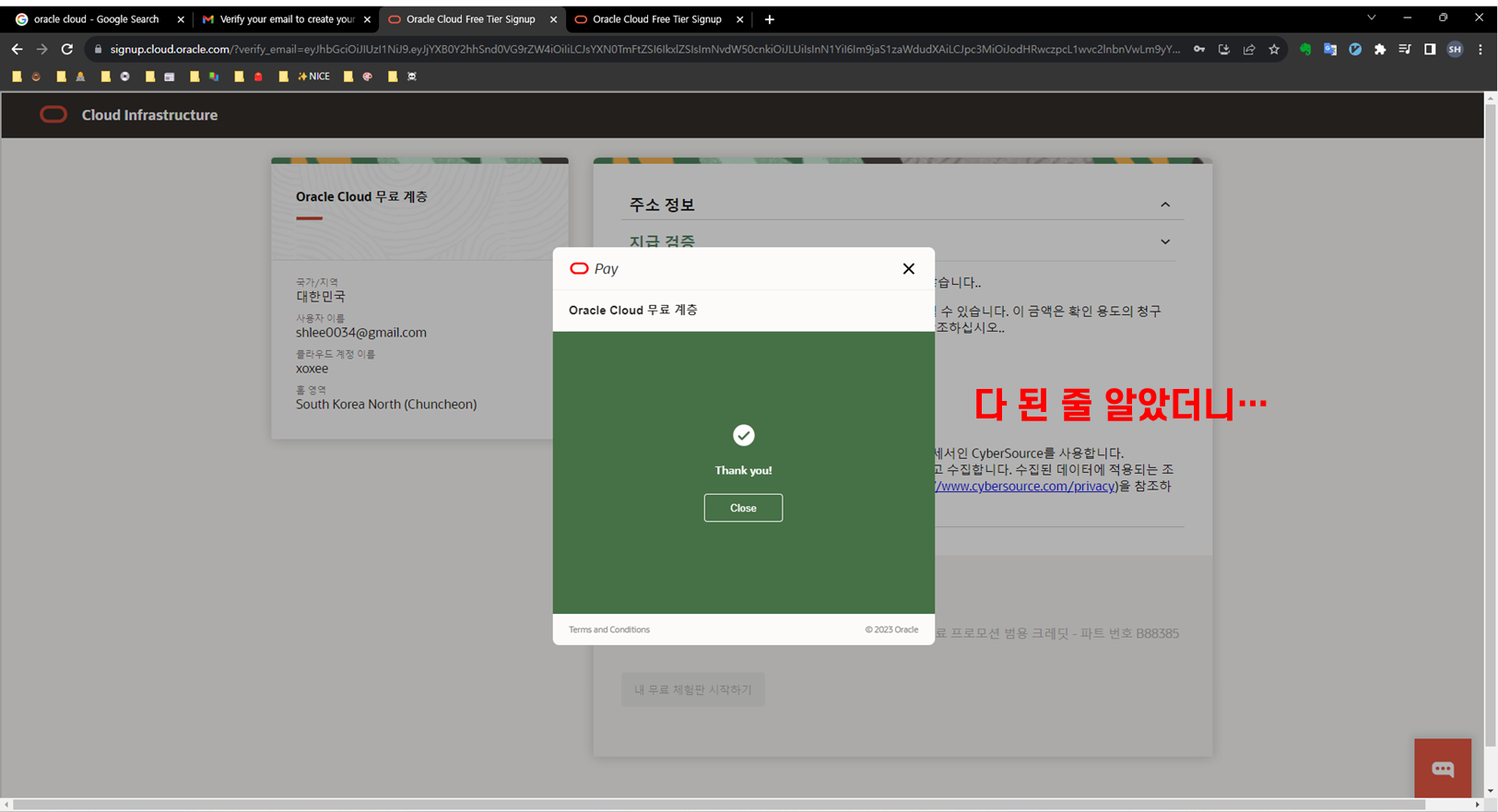The image size is (1498, 812).
Task: Switch to the oracle cloud - Google Search tab
Action: pyautogui.click(x=99, y=19)
